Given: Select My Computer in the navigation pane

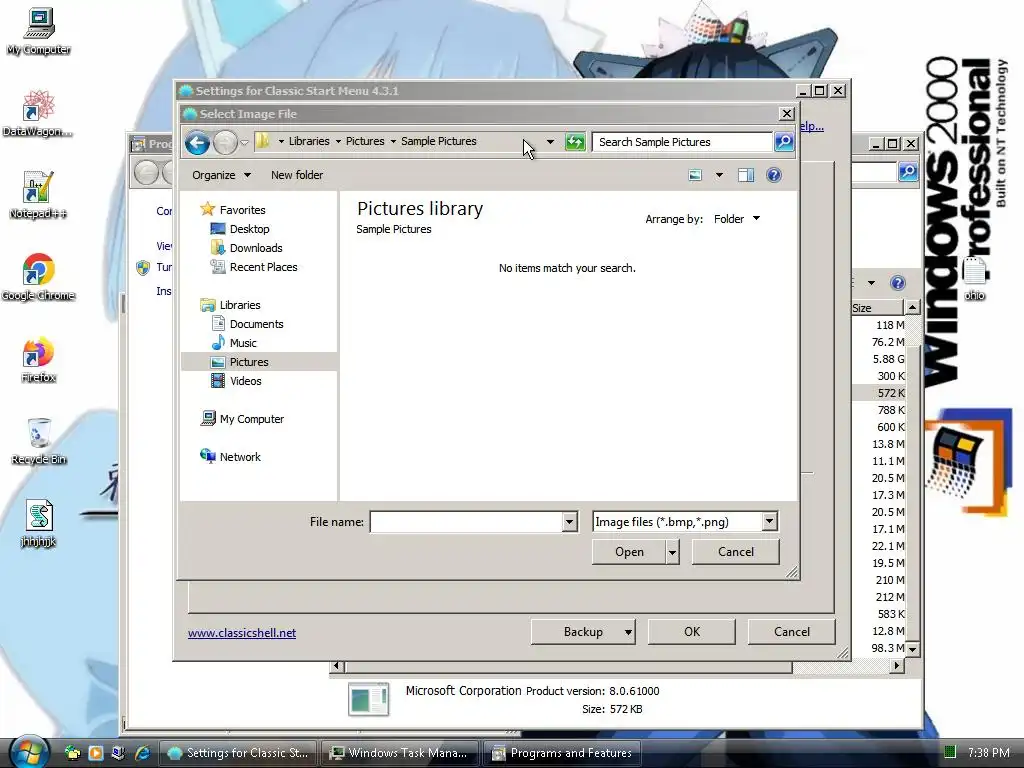Looking at the screenshot, I should [251, 419].
